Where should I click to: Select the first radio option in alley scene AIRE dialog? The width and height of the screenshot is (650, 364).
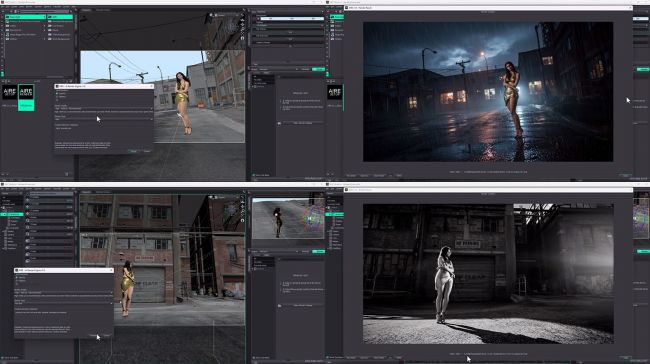tap(17, 277)
